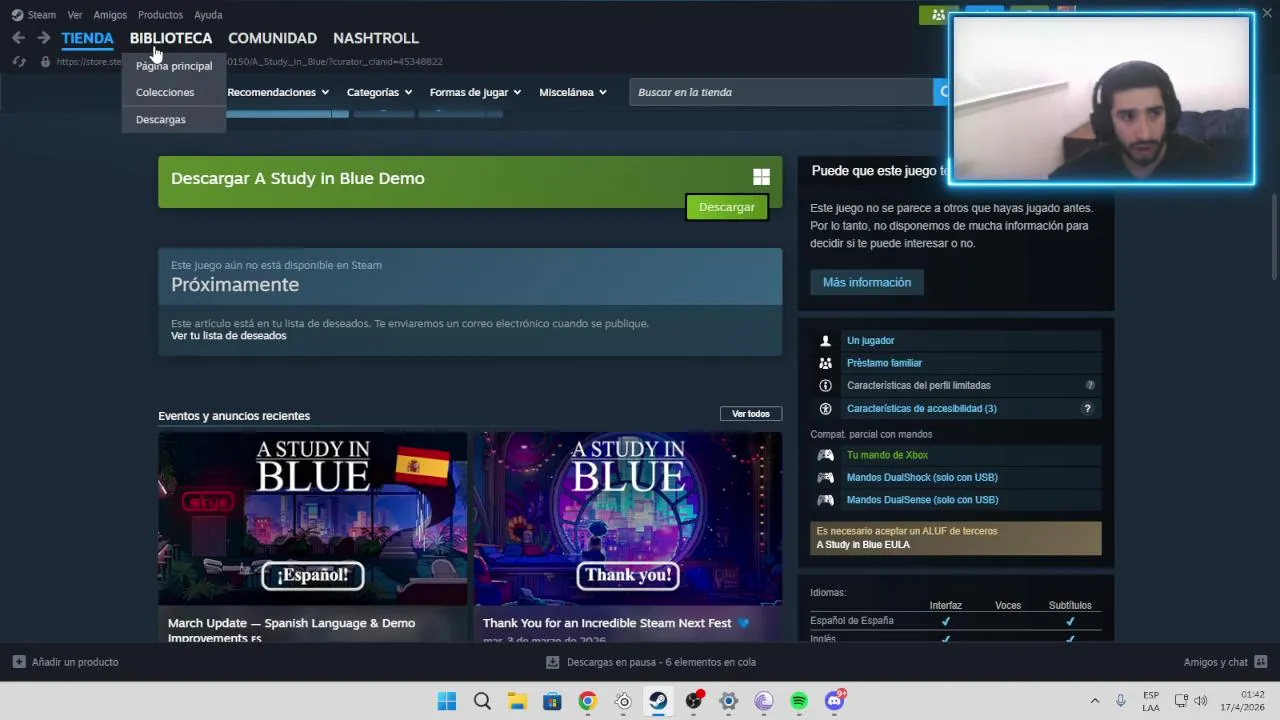Click the taskbar search magnifier
The width and height of the screenshot is (1280, 720).
(x=482, y=701)
